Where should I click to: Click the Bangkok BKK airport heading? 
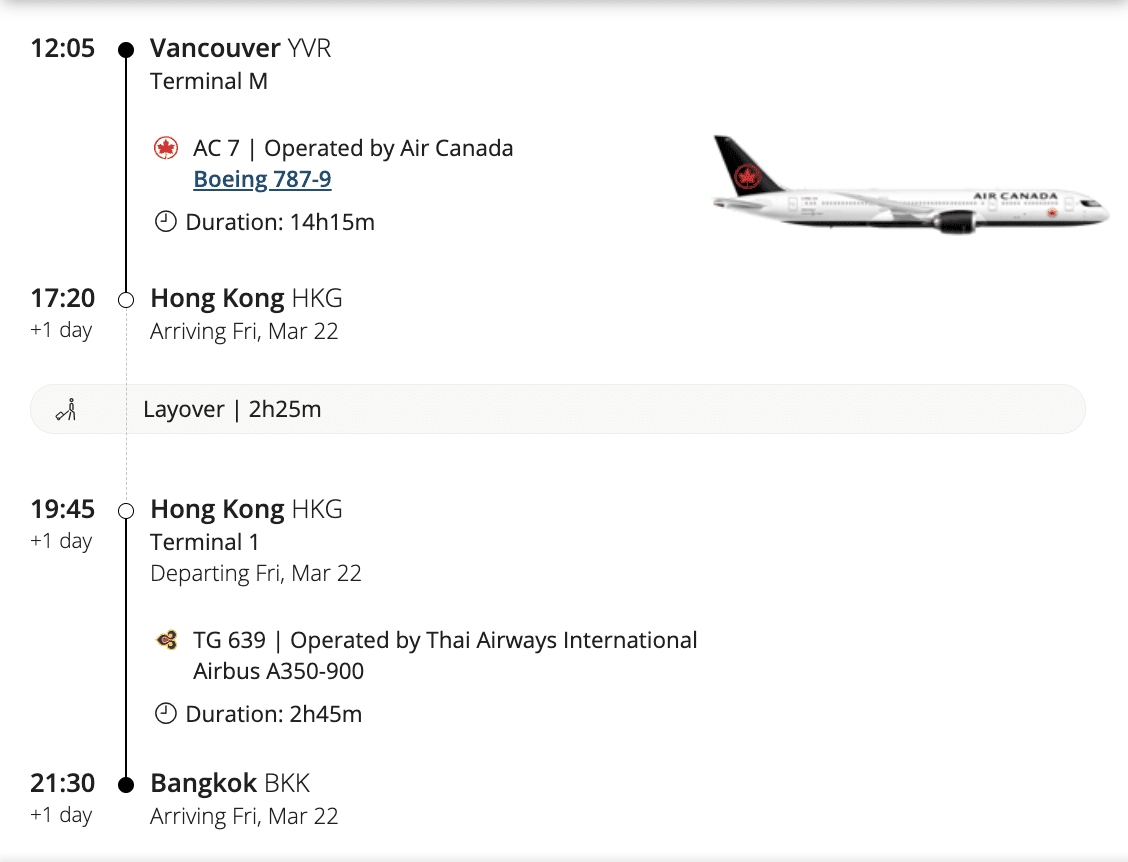click(x=230, y=783)
